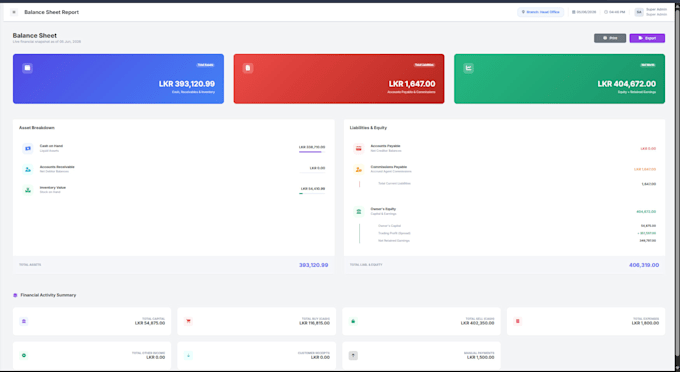
Task: Click the Manual Payments up-arrow icon
Action: pos(353,355)
